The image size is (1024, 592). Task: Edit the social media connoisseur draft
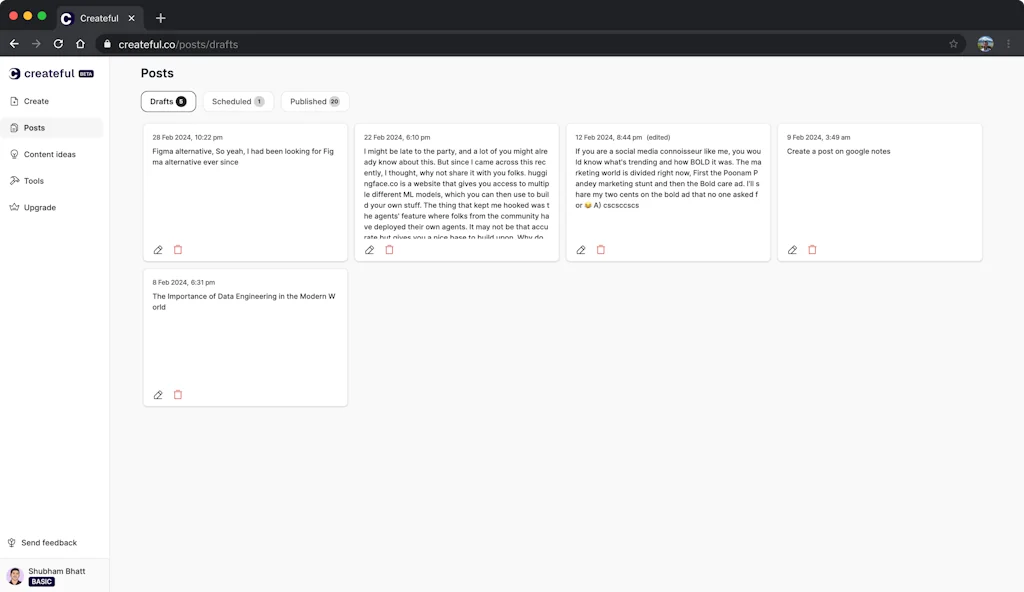(x=581, y=249)
